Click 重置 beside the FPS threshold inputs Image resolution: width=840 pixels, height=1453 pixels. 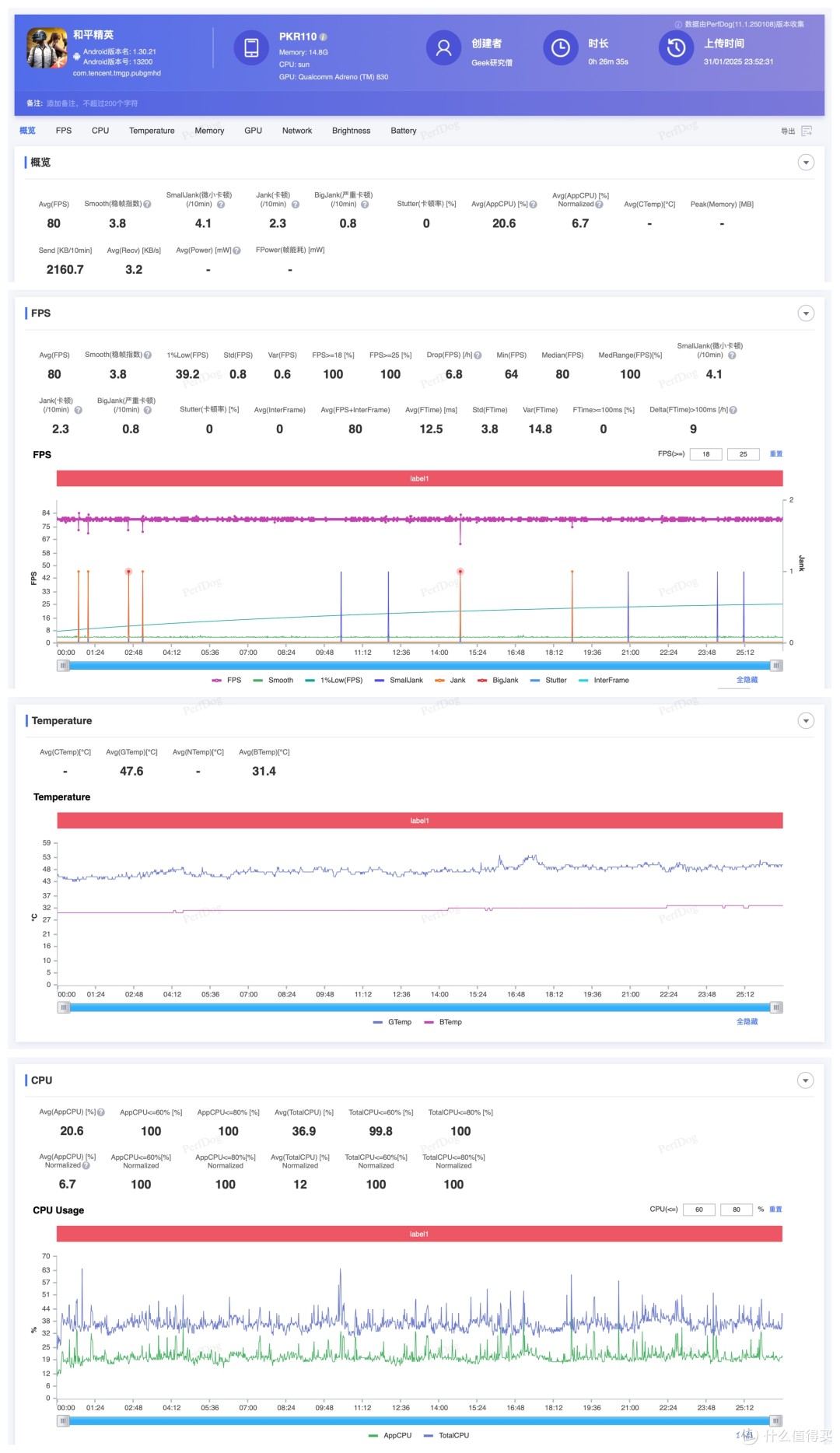(775, 453)
